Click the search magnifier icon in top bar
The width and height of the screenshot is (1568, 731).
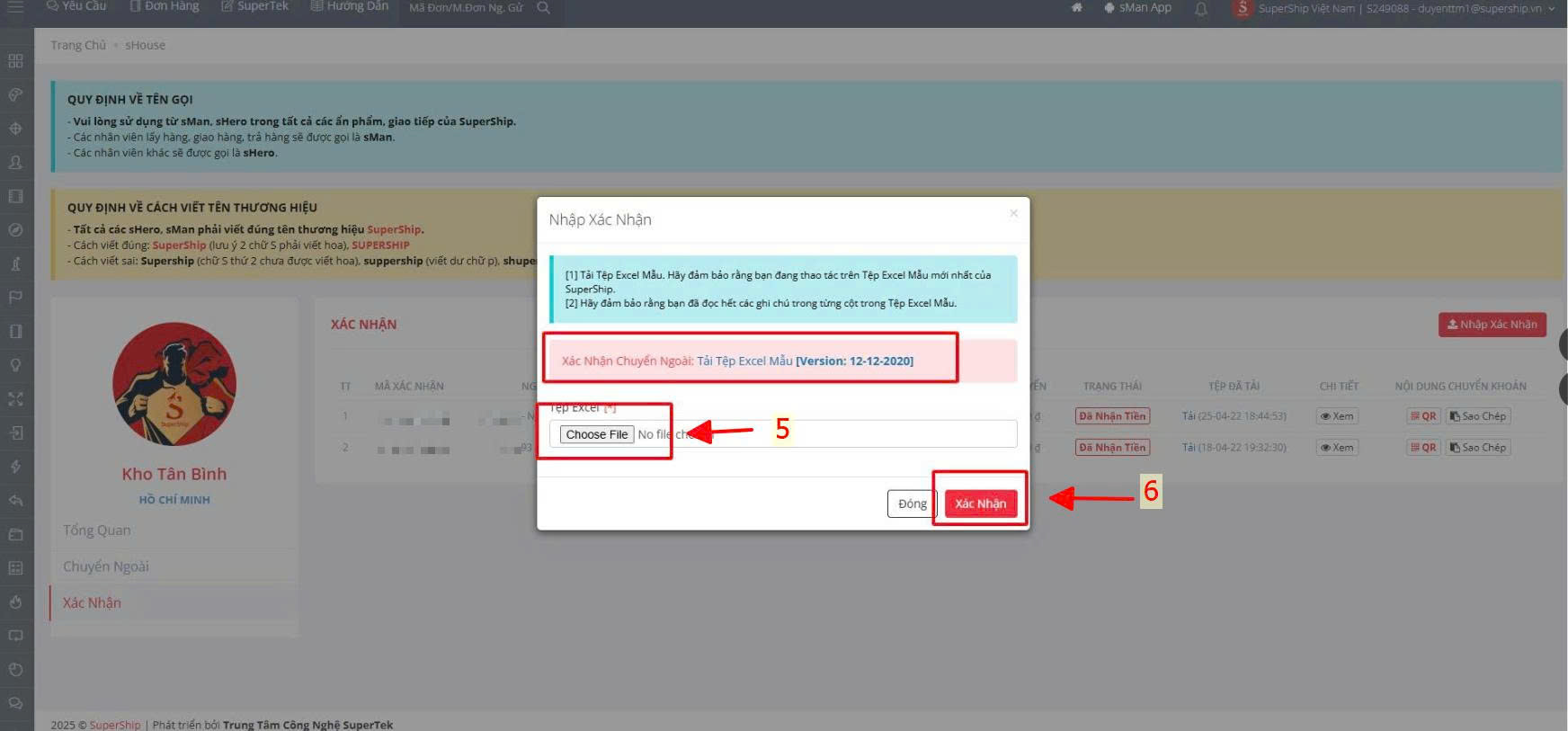[543, 7]
